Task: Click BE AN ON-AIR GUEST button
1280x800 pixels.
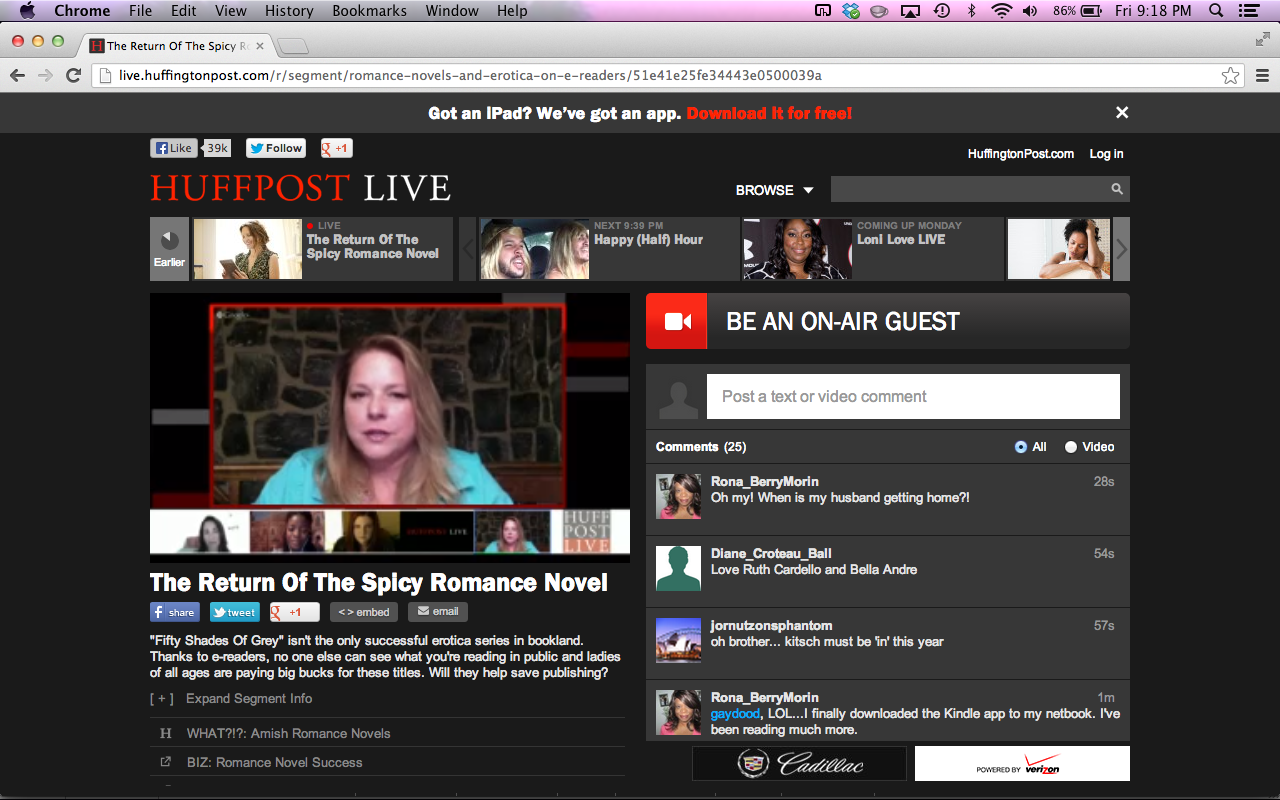Action: [x=888, y=321]
